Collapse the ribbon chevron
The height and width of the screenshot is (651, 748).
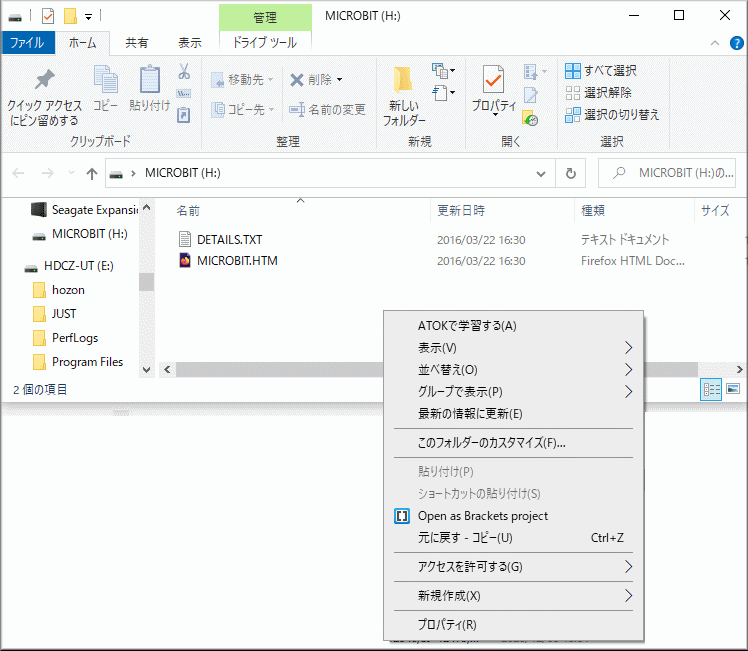[x=715, y=43]
